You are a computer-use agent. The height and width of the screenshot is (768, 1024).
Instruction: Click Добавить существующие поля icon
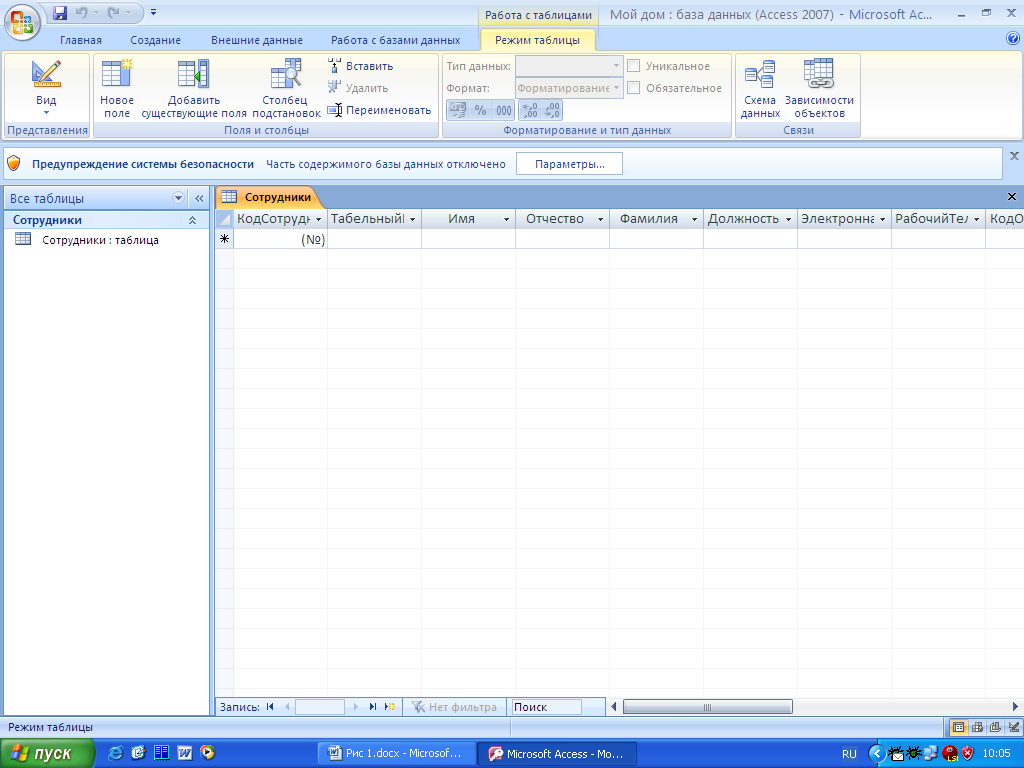194,89
